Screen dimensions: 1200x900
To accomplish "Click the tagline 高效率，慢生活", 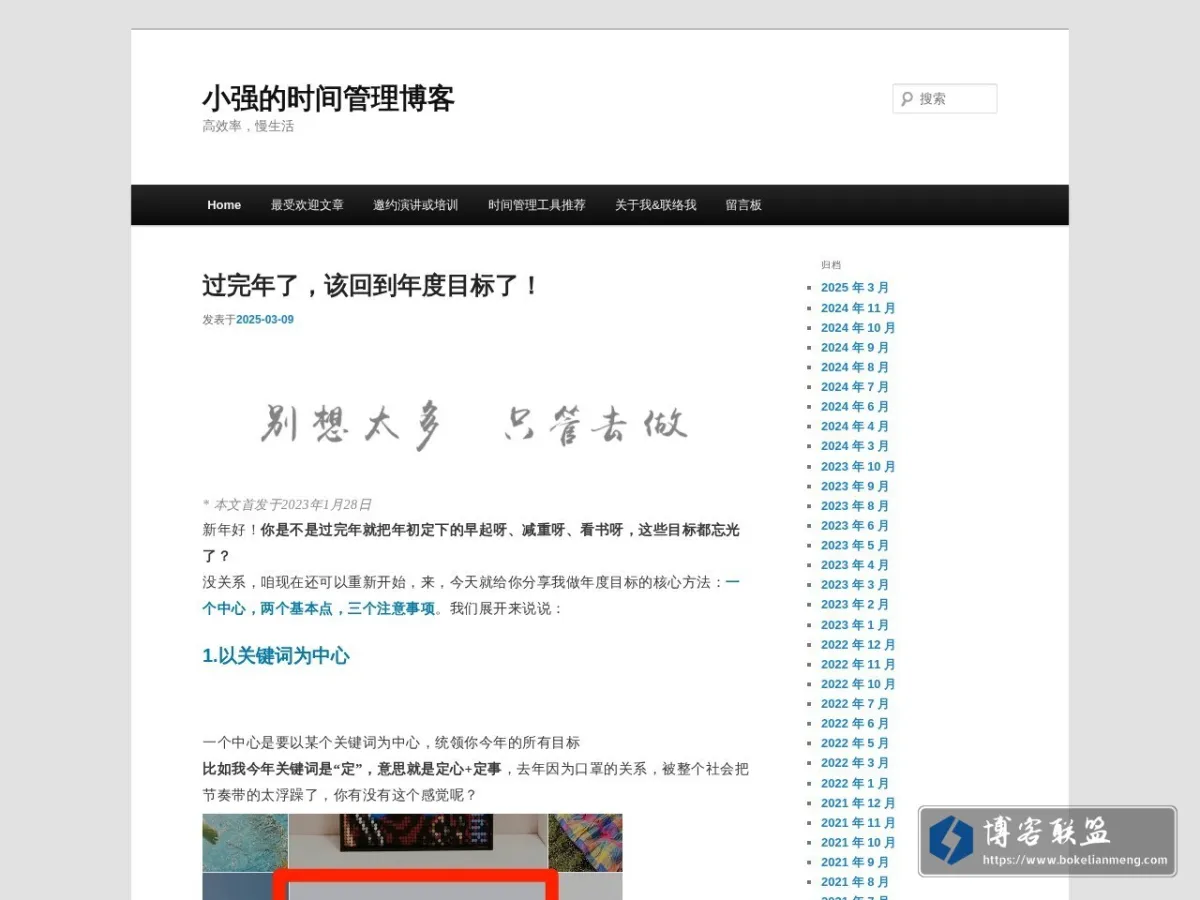I will point(248,126).
